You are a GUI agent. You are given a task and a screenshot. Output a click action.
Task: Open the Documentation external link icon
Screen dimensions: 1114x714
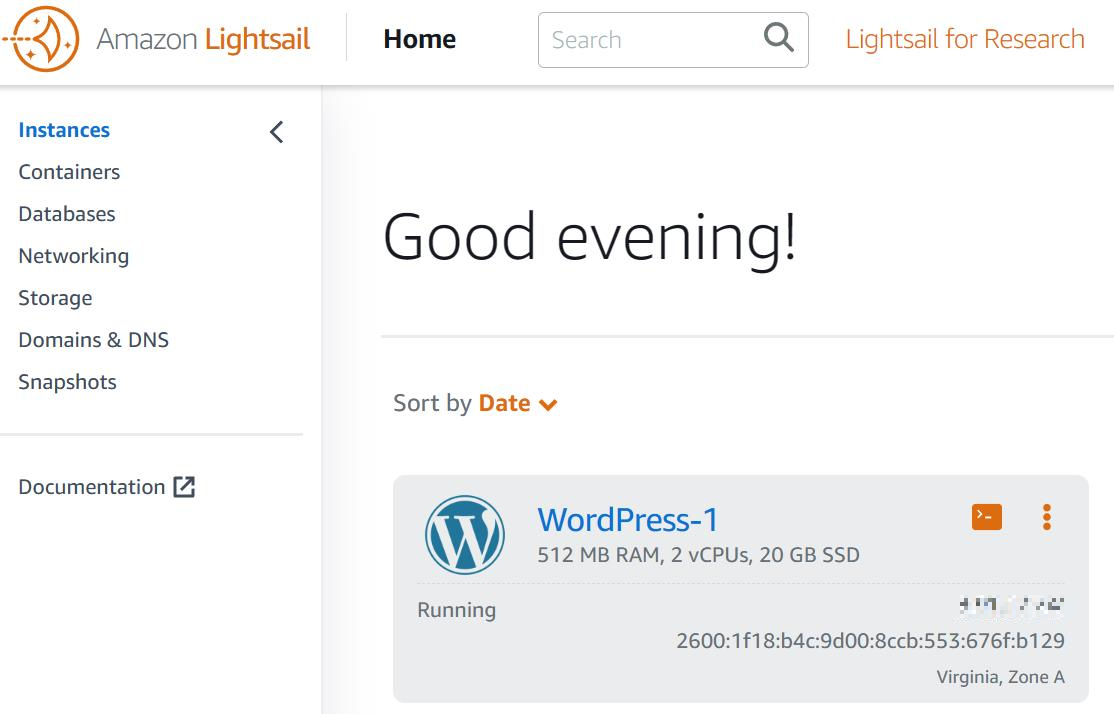coord(184,487)
